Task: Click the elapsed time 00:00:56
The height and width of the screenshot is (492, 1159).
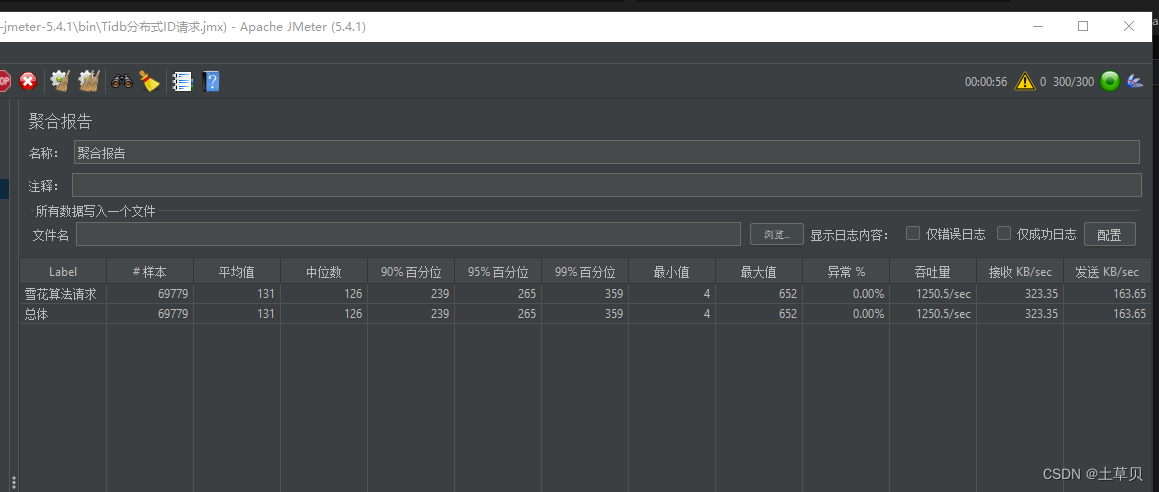Action: (986, 82)
